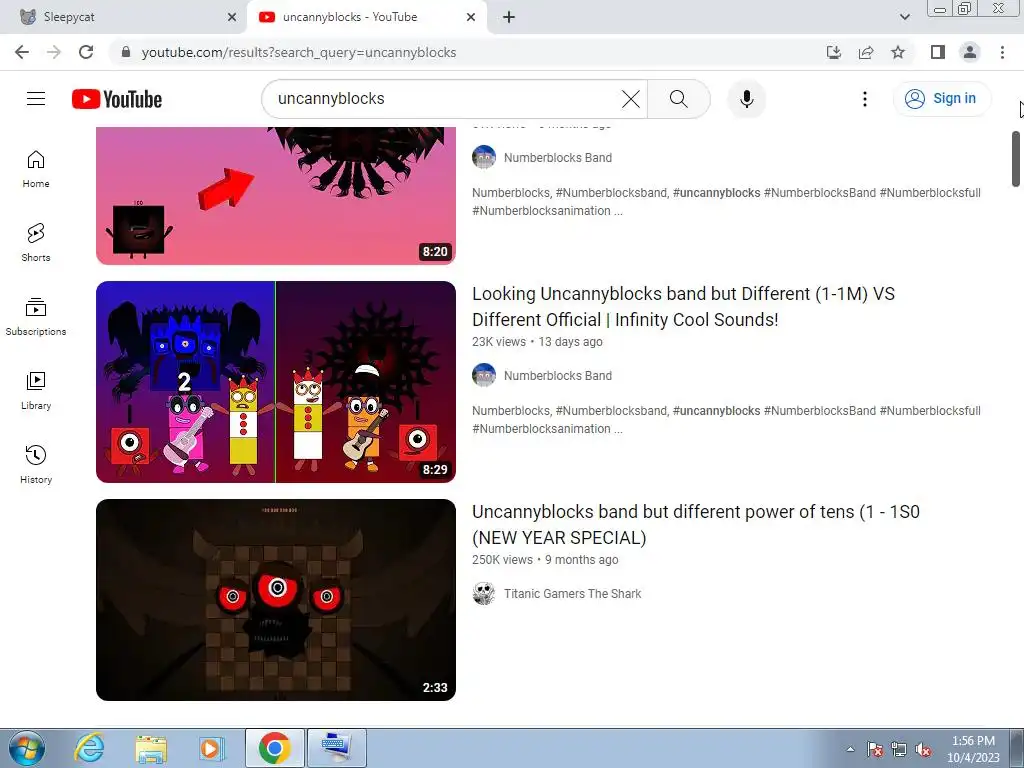This screenshot has height=768, width=1024.
Task: Go to Home in the sidebar
Action: pos(36,169)
